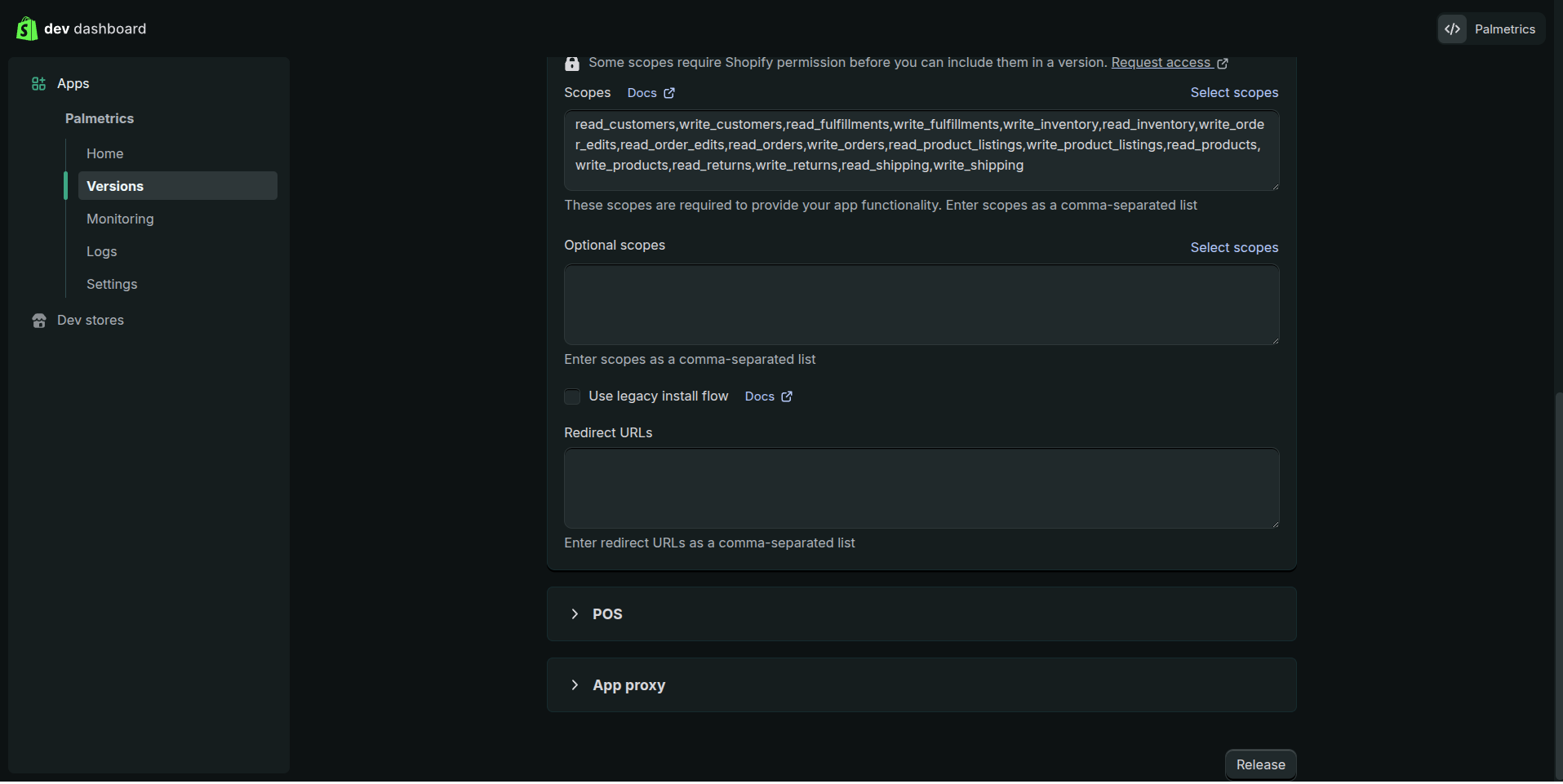Click the Request access link

(x=1160, y=63)
